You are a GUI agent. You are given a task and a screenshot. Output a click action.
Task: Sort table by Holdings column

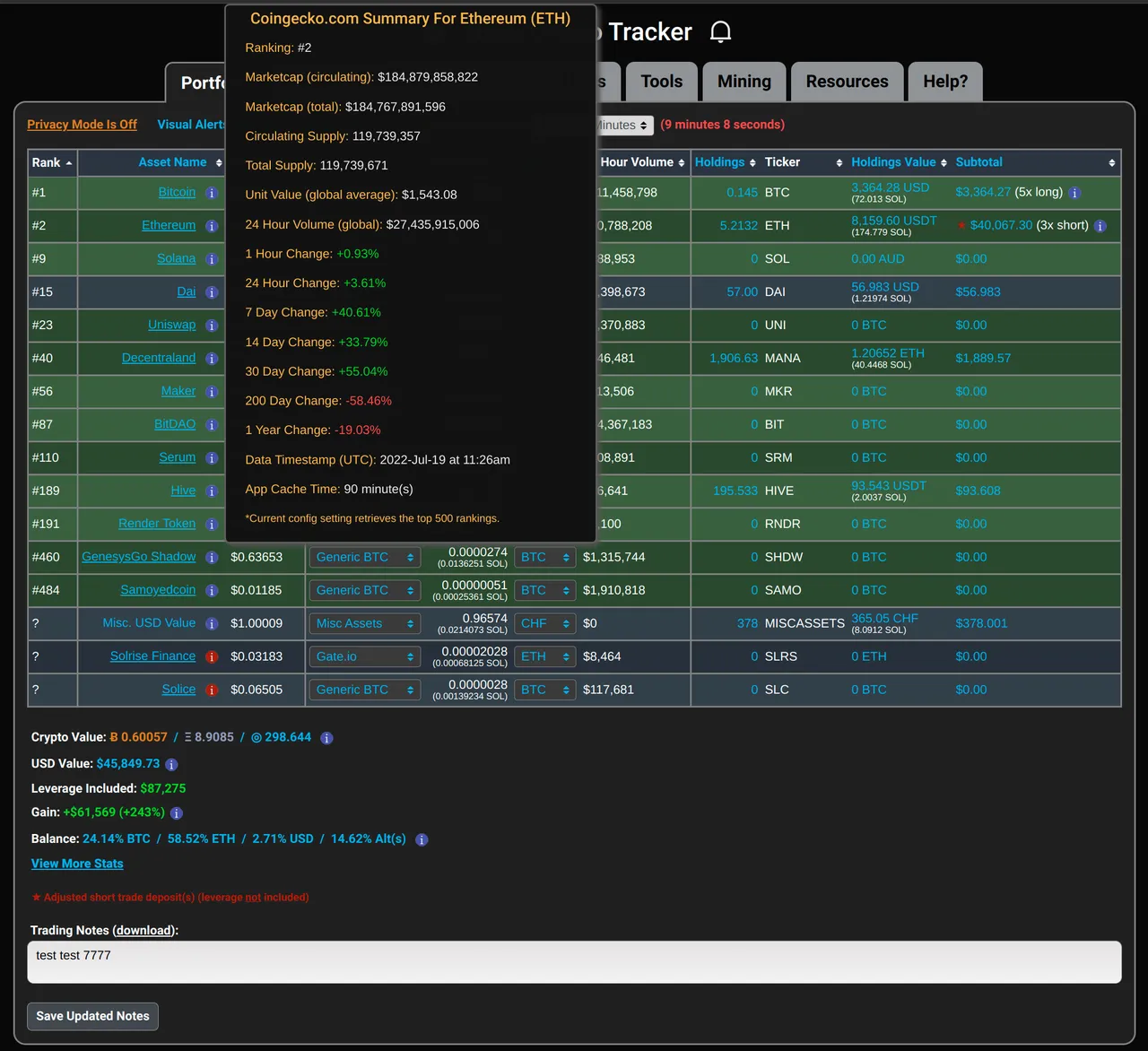pyautogui.click(x=726, y=162)
